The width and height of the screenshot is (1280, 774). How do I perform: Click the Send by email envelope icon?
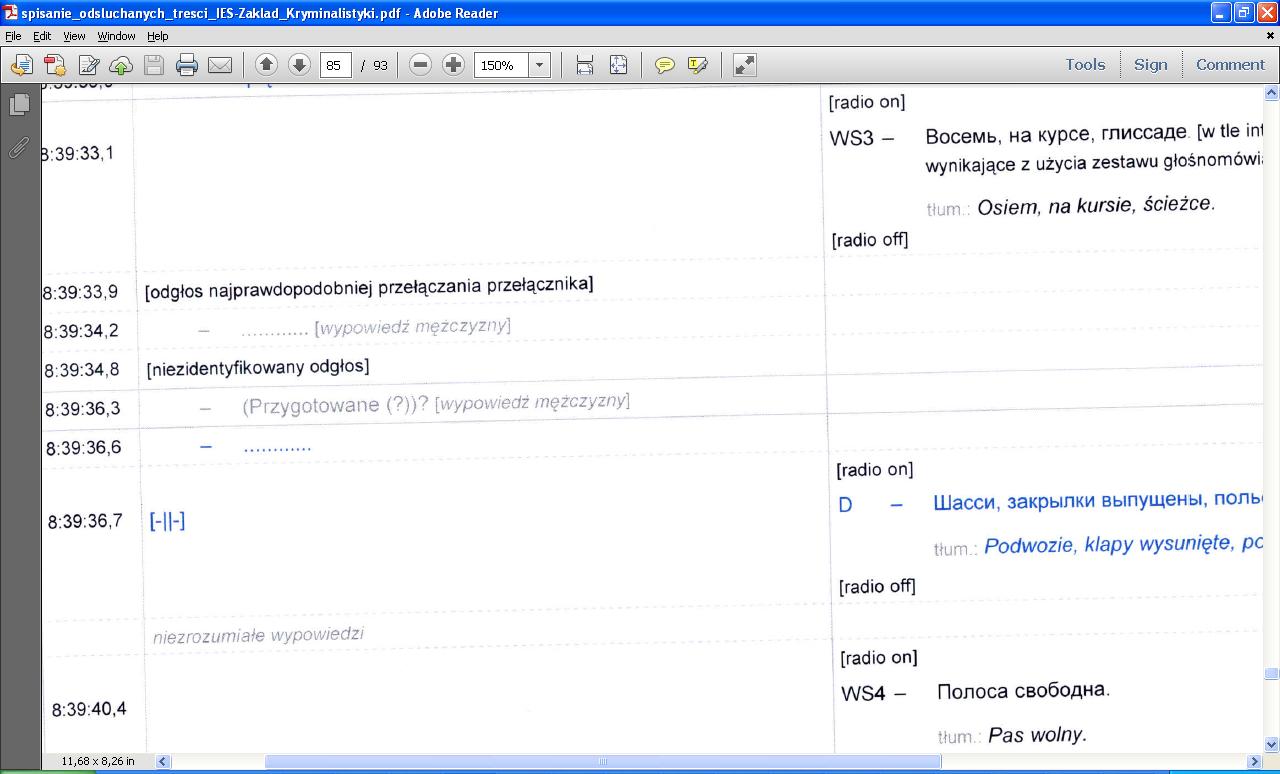(220, 65)
